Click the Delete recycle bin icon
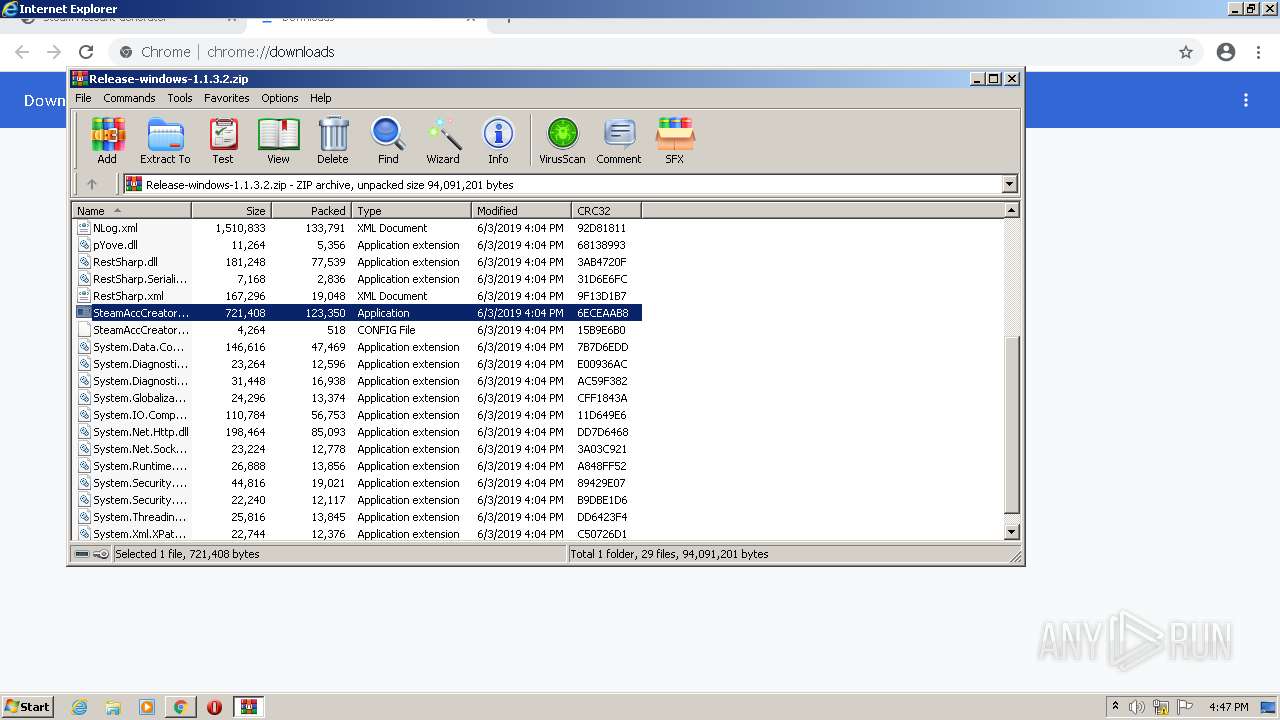The width and height of the screenshot is (1280, 720). 333,141
